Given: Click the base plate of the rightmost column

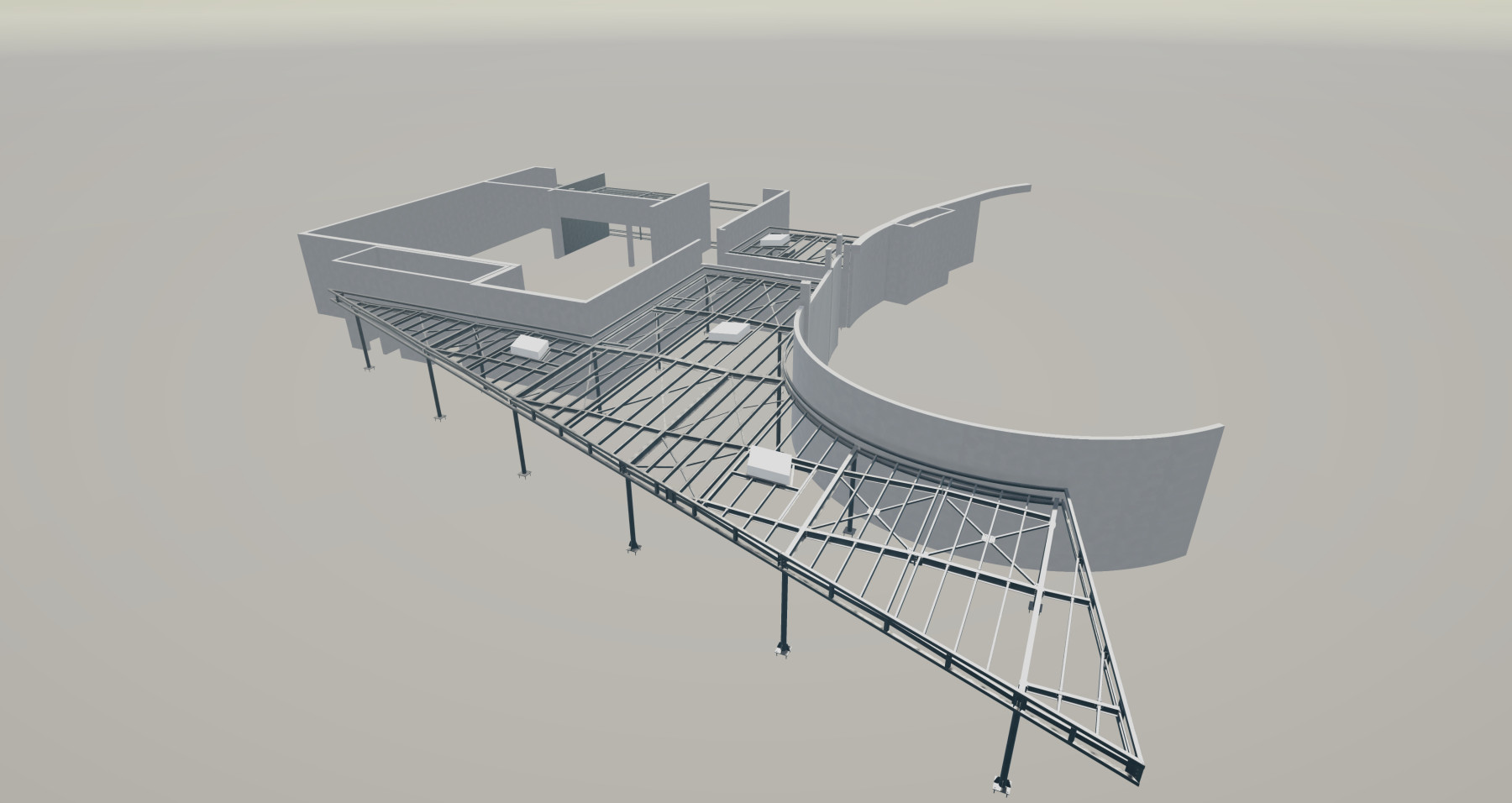Looking at the screenshot, I should pos(1001,787).
